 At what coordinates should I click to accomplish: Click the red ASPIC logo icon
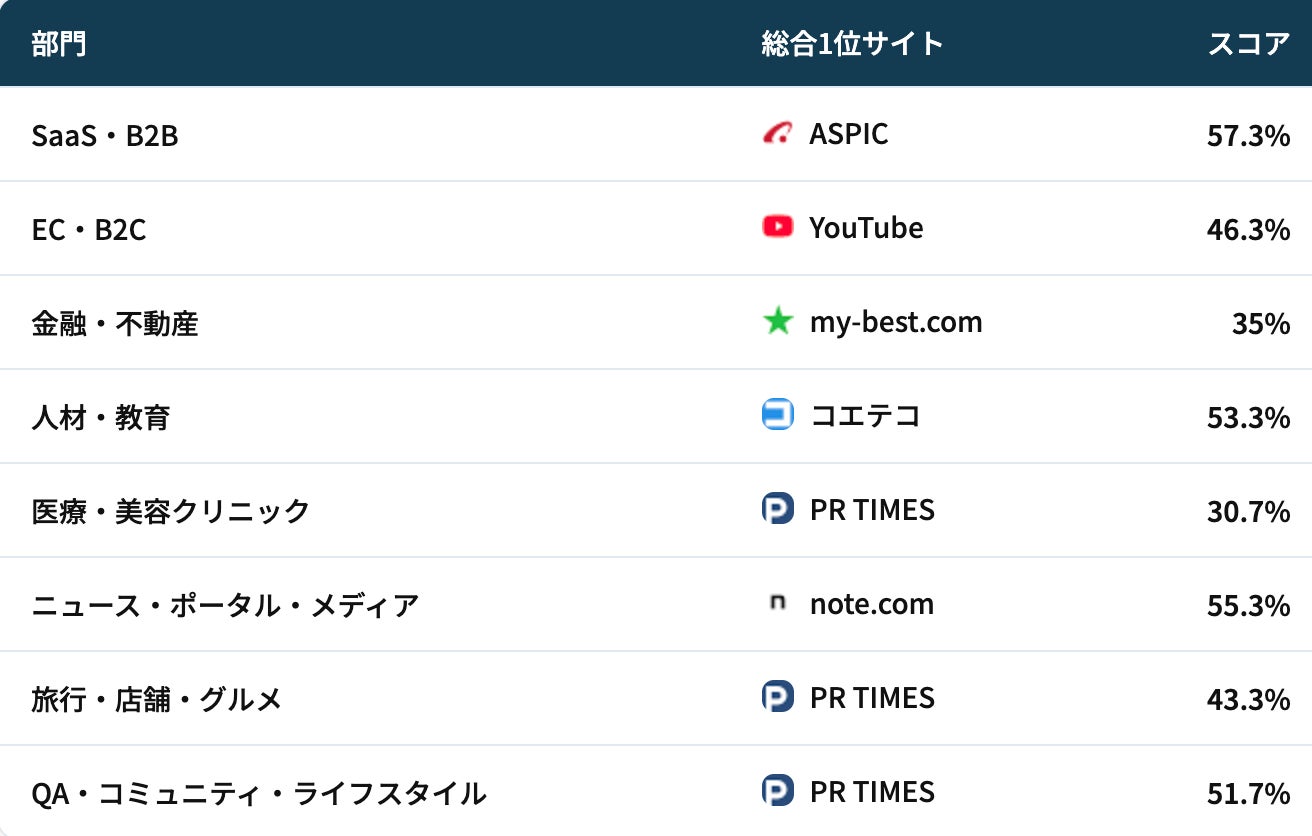pyautogui.click(x=777, y=133)
